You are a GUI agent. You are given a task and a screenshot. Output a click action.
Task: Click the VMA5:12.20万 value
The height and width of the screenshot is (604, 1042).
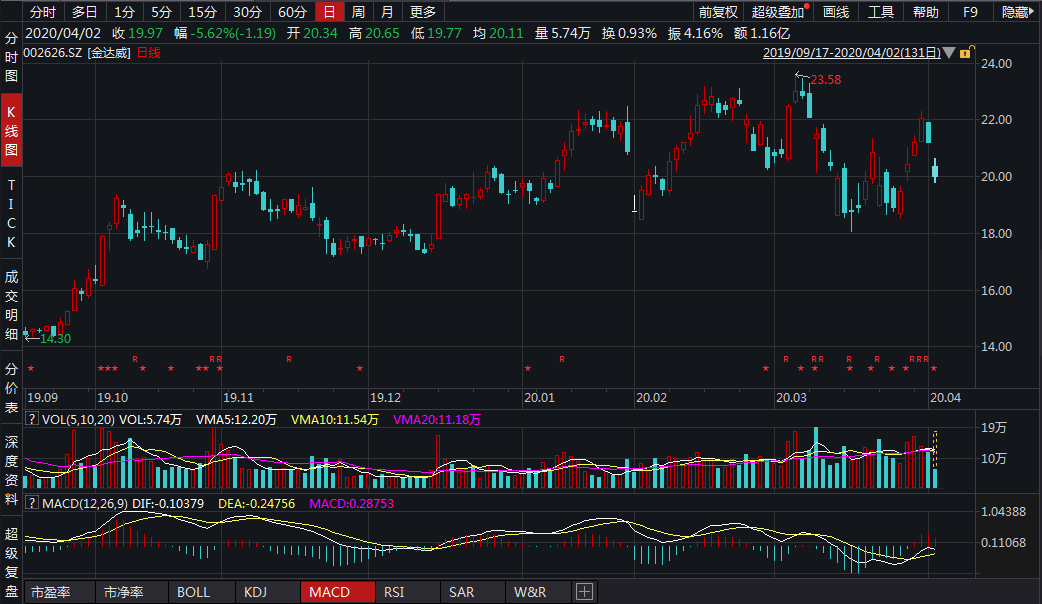point(236,419)
